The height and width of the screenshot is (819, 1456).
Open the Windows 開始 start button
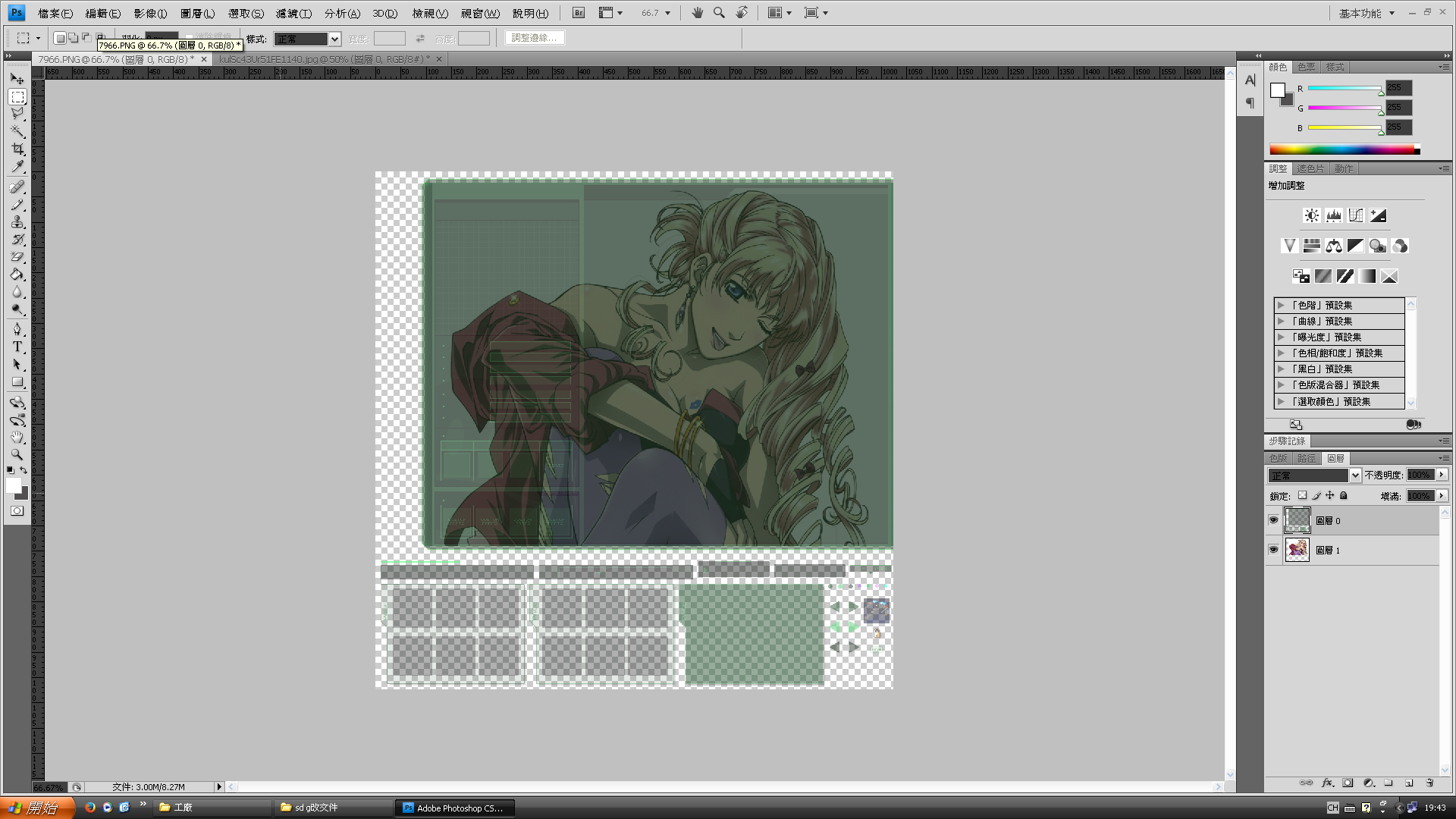[36, 807]
